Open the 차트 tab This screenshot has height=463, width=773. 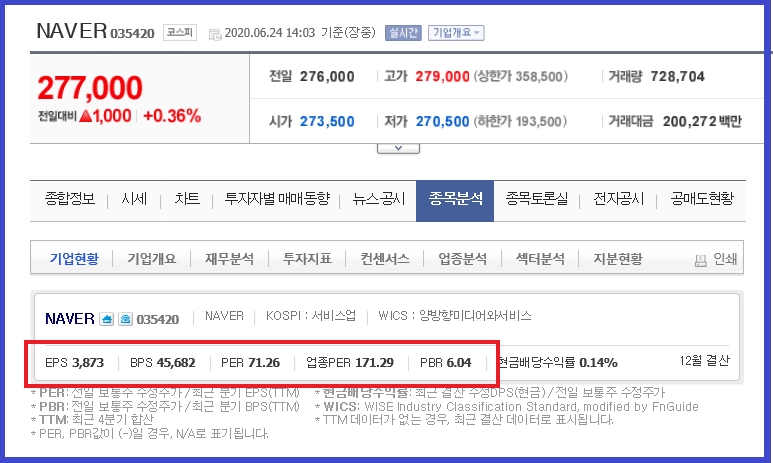tap(187, 199)
